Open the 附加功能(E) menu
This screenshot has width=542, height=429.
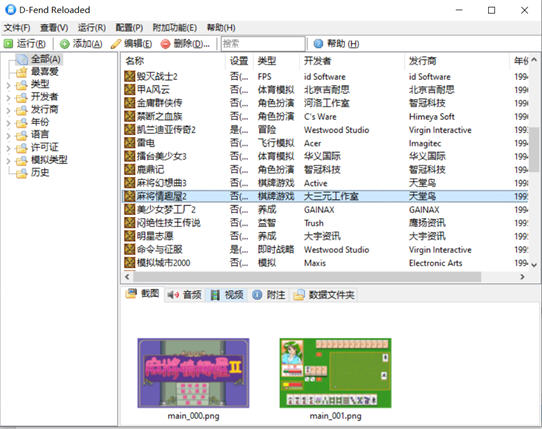tap(175, 28)
